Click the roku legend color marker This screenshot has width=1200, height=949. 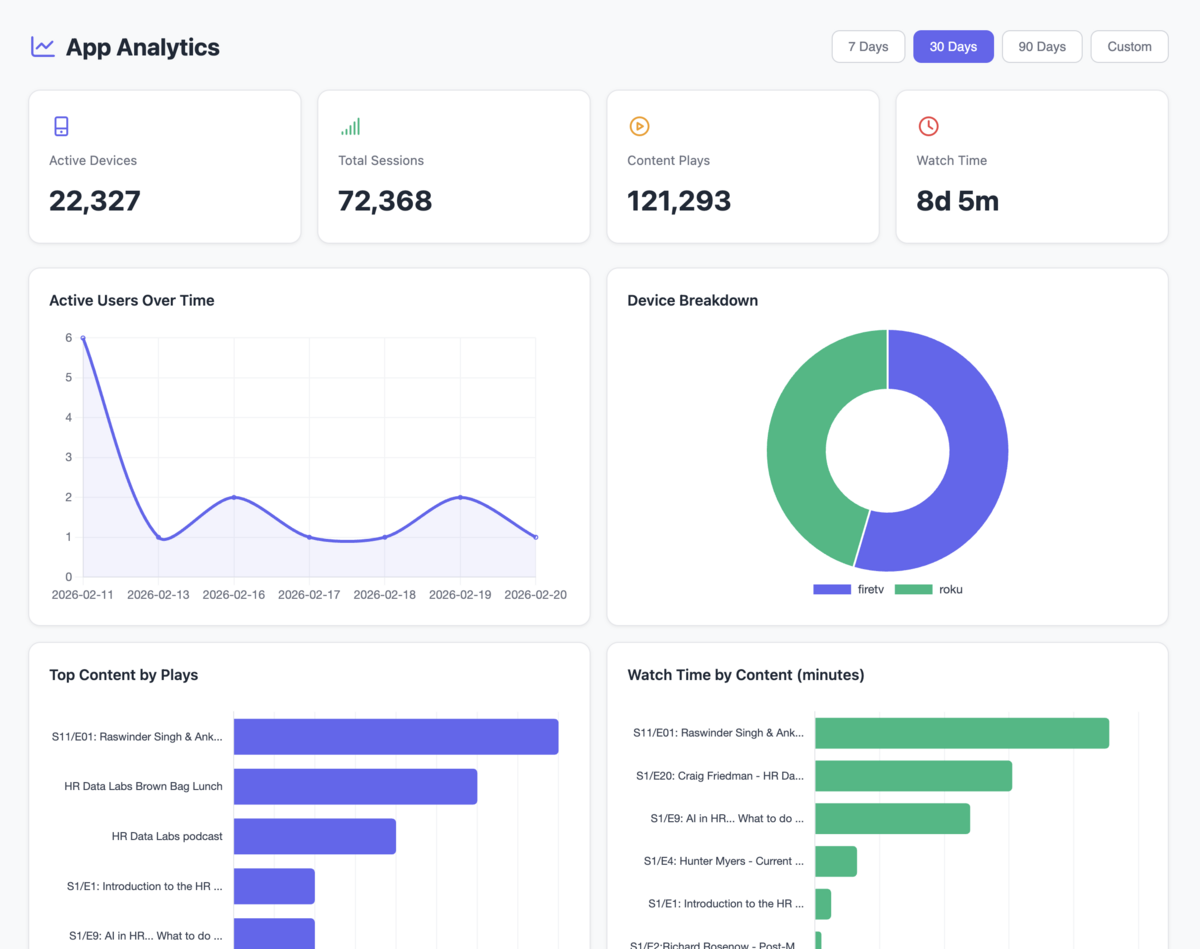(x=912, y=589)
